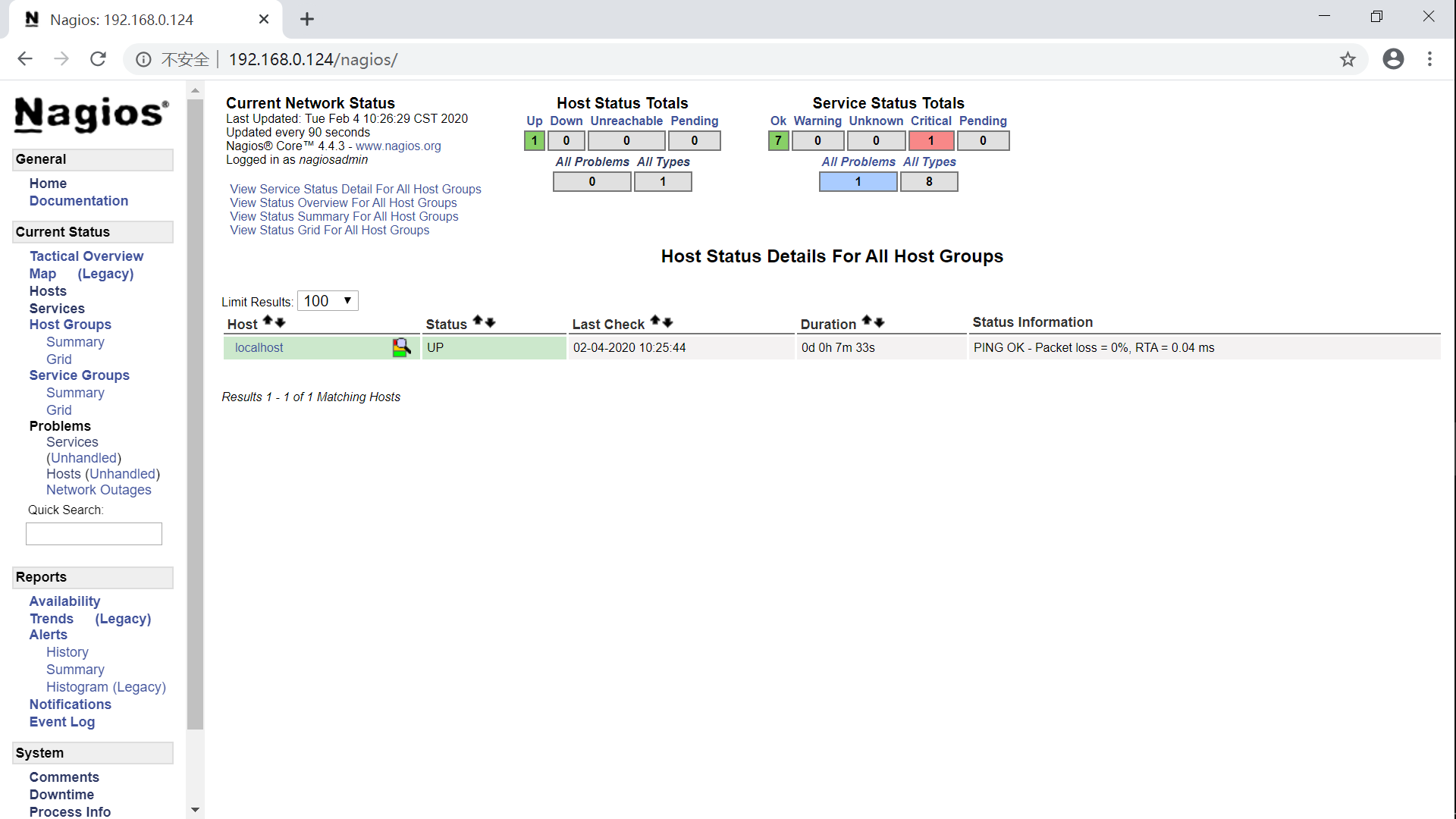Open Chrome three-dot menu
Viewport: 1456px width, 819px height.
point(1429,59)
